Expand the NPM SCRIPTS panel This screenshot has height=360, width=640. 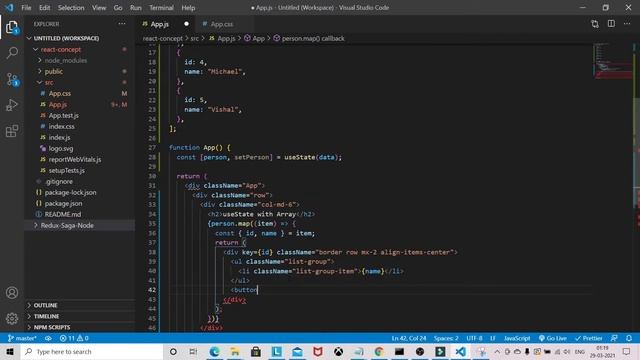[x=80, y=327]
